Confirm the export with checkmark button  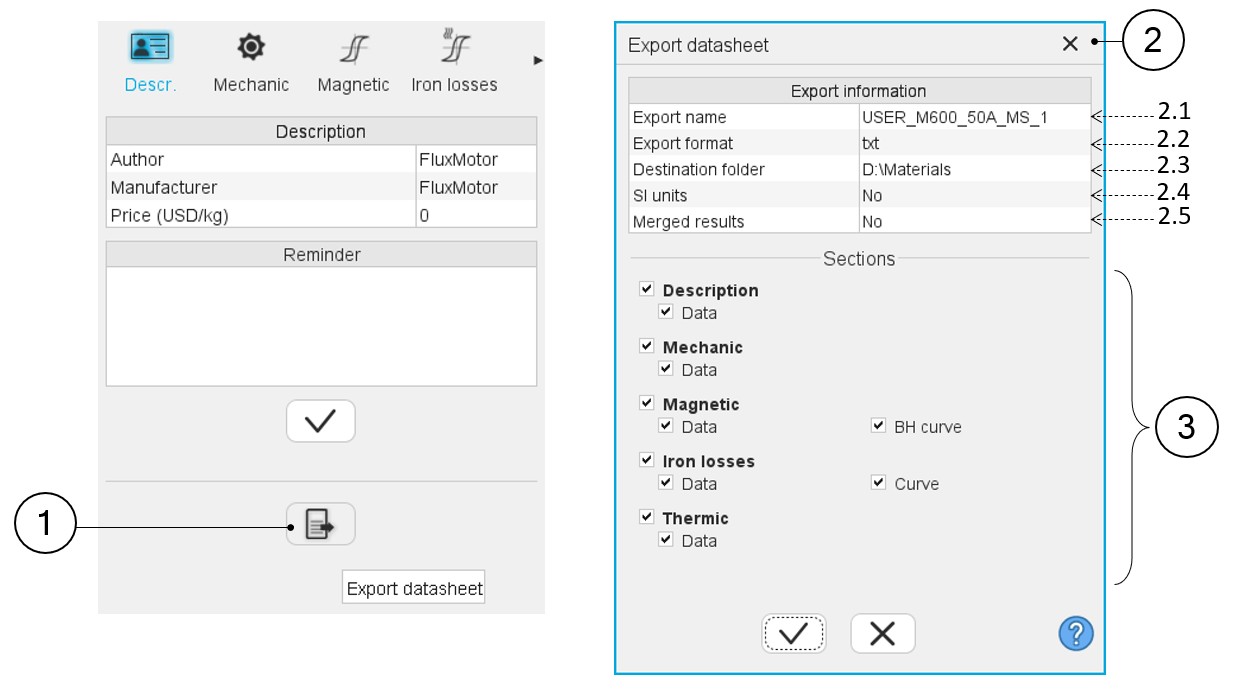pos(794,633)
